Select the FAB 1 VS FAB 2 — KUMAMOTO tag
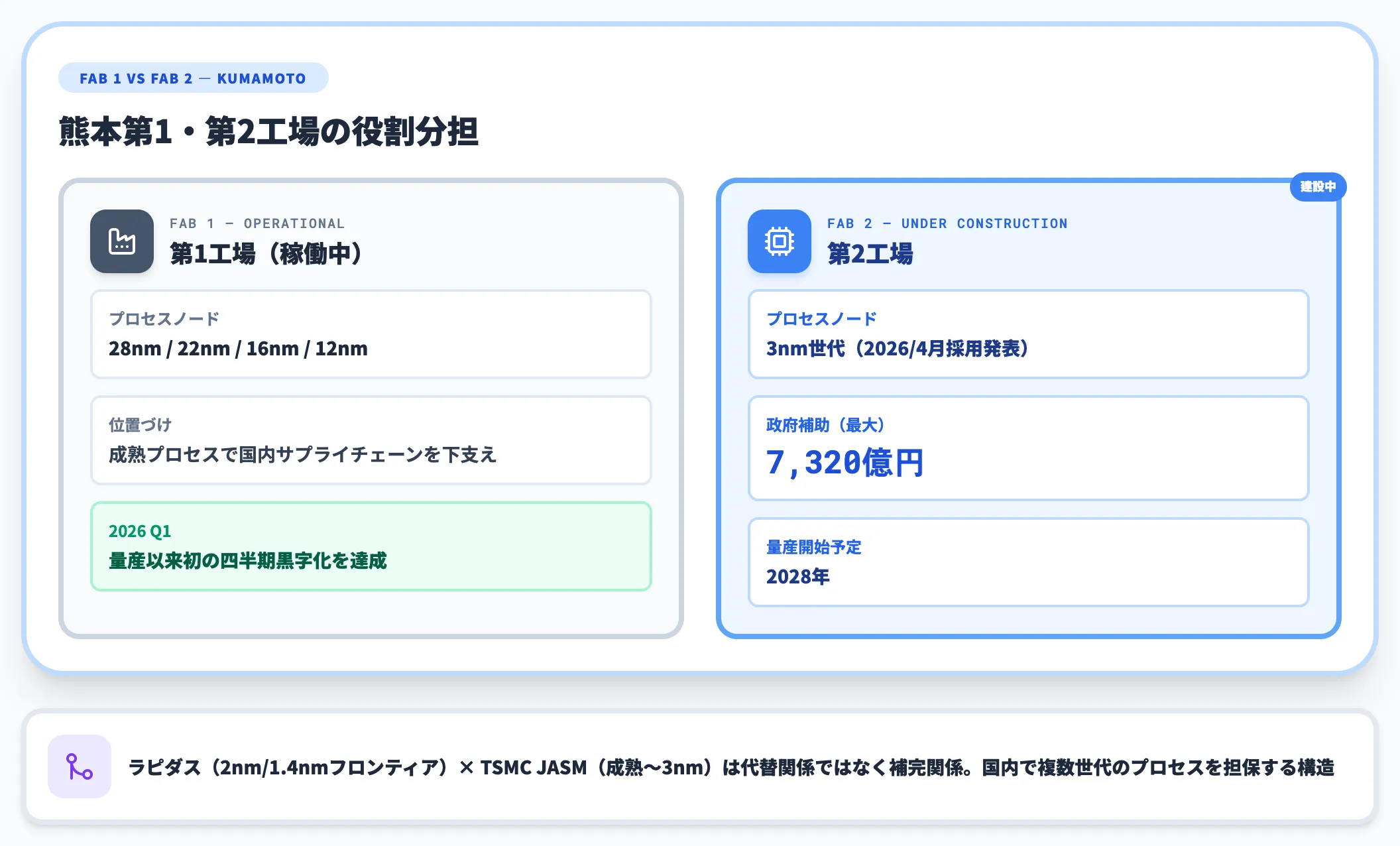The height and width of the screenshot is (846, 1400). [x=193, y=78]
